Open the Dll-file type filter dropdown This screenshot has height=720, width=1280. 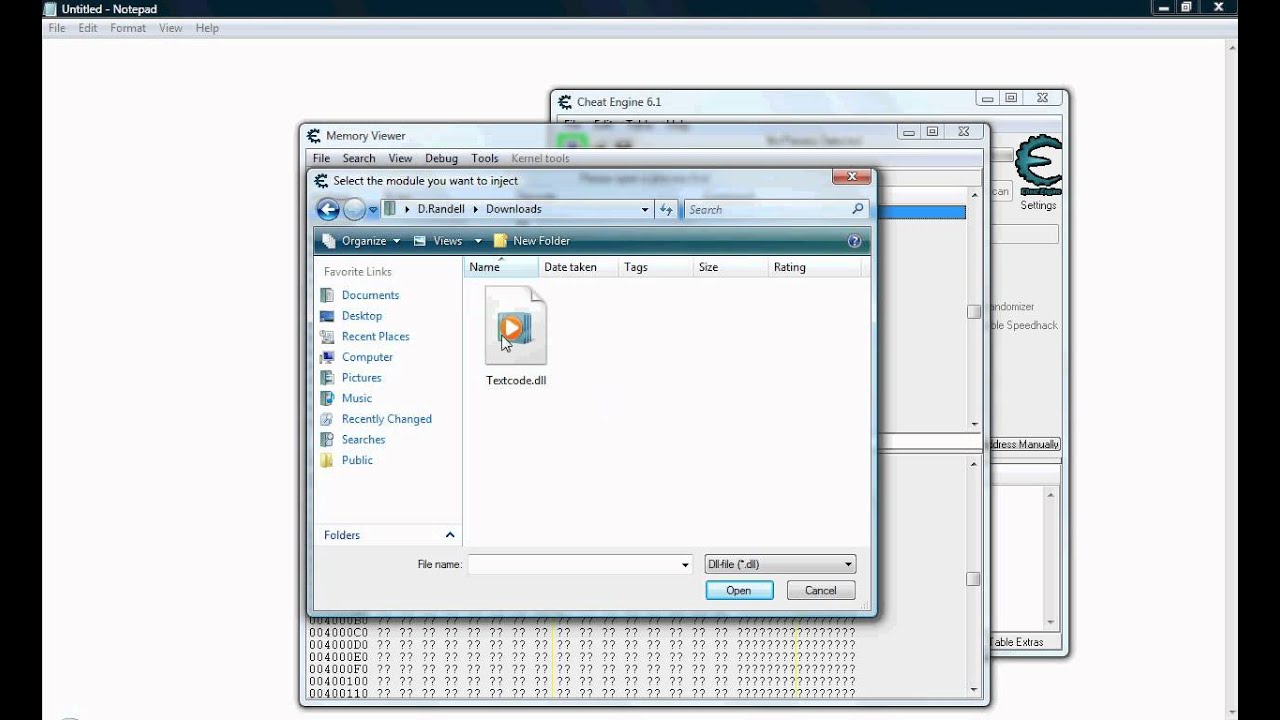click(x=780, y=564)
